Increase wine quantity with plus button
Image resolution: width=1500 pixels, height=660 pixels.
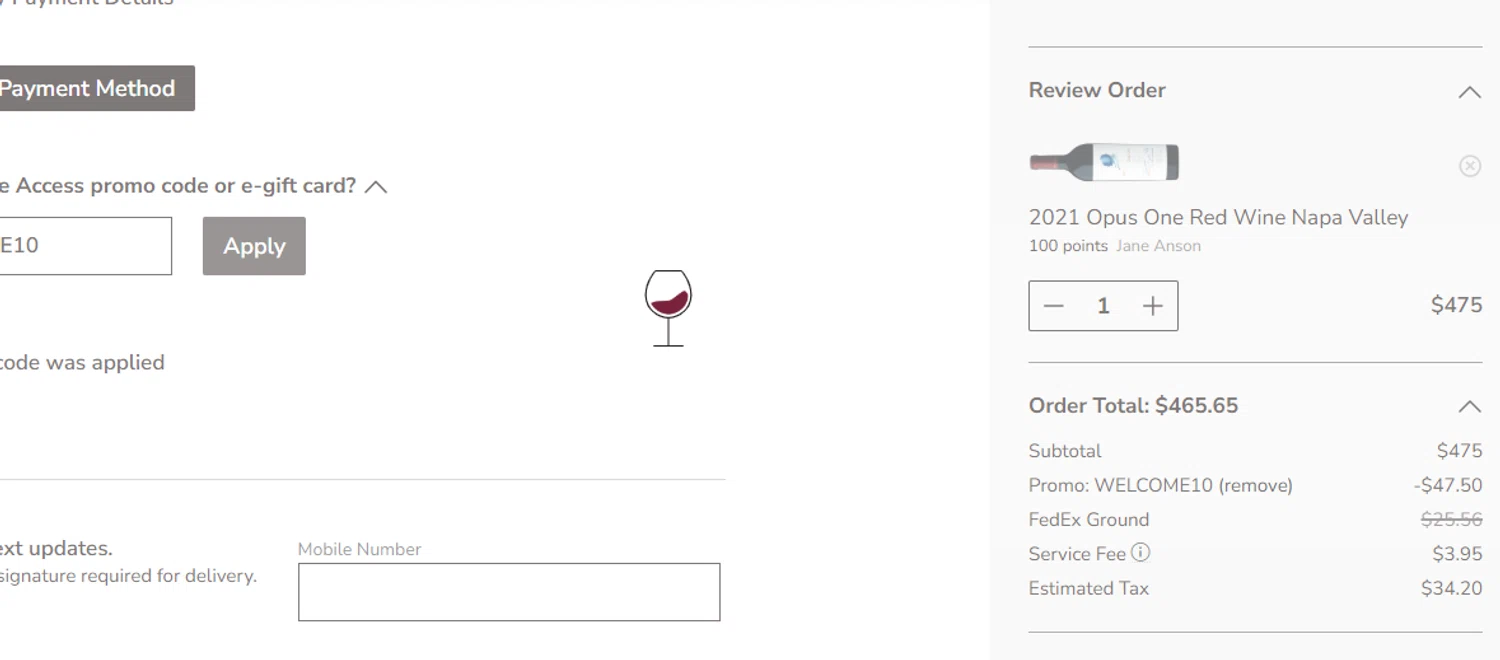pos(1153,306)
